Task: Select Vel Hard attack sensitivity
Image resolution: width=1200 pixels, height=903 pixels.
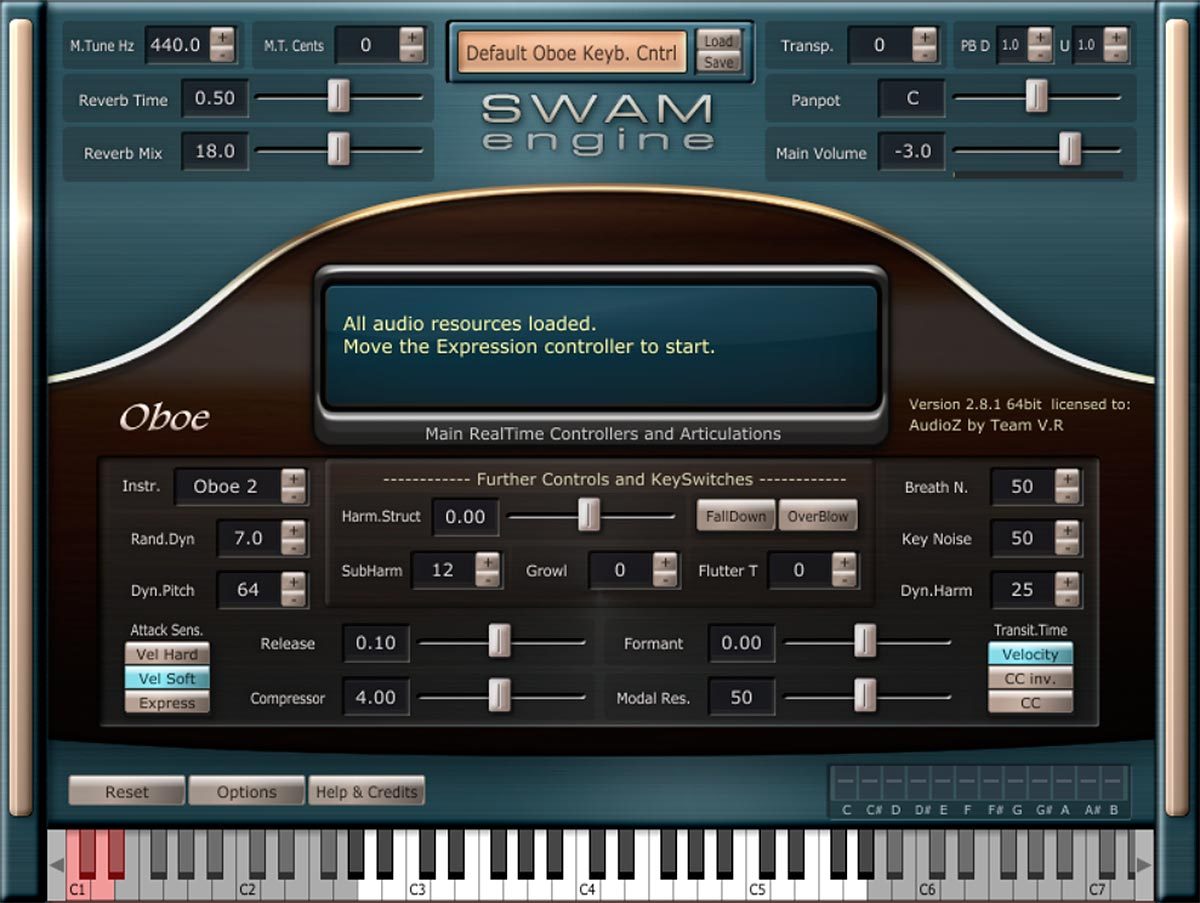Action: (167, 654)
